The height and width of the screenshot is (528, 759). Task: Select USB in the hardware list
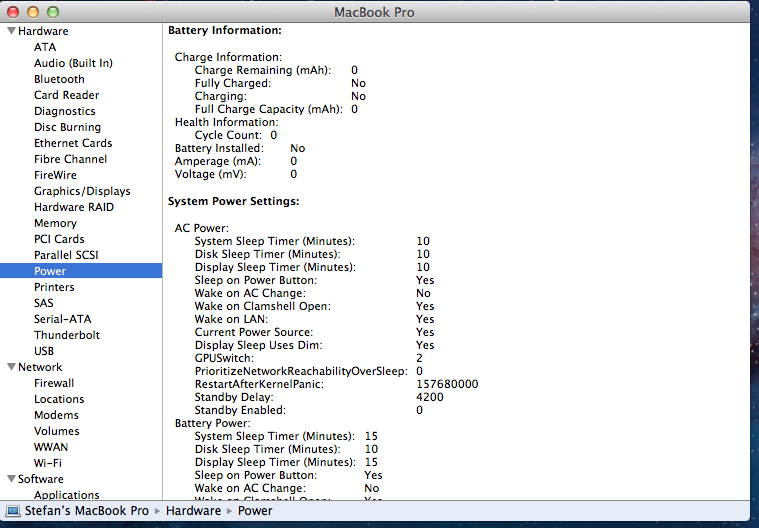(44, 351)
